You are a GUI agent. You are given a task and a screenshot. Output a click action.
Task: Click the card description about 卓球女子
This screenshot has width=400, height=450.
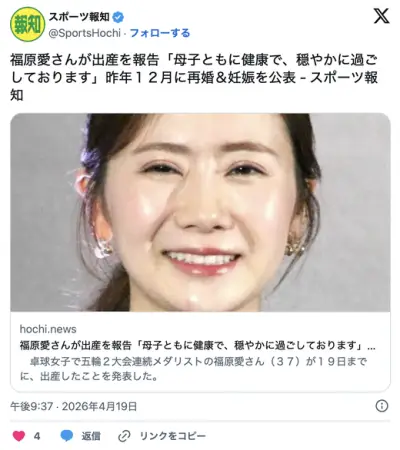(193, 369)
